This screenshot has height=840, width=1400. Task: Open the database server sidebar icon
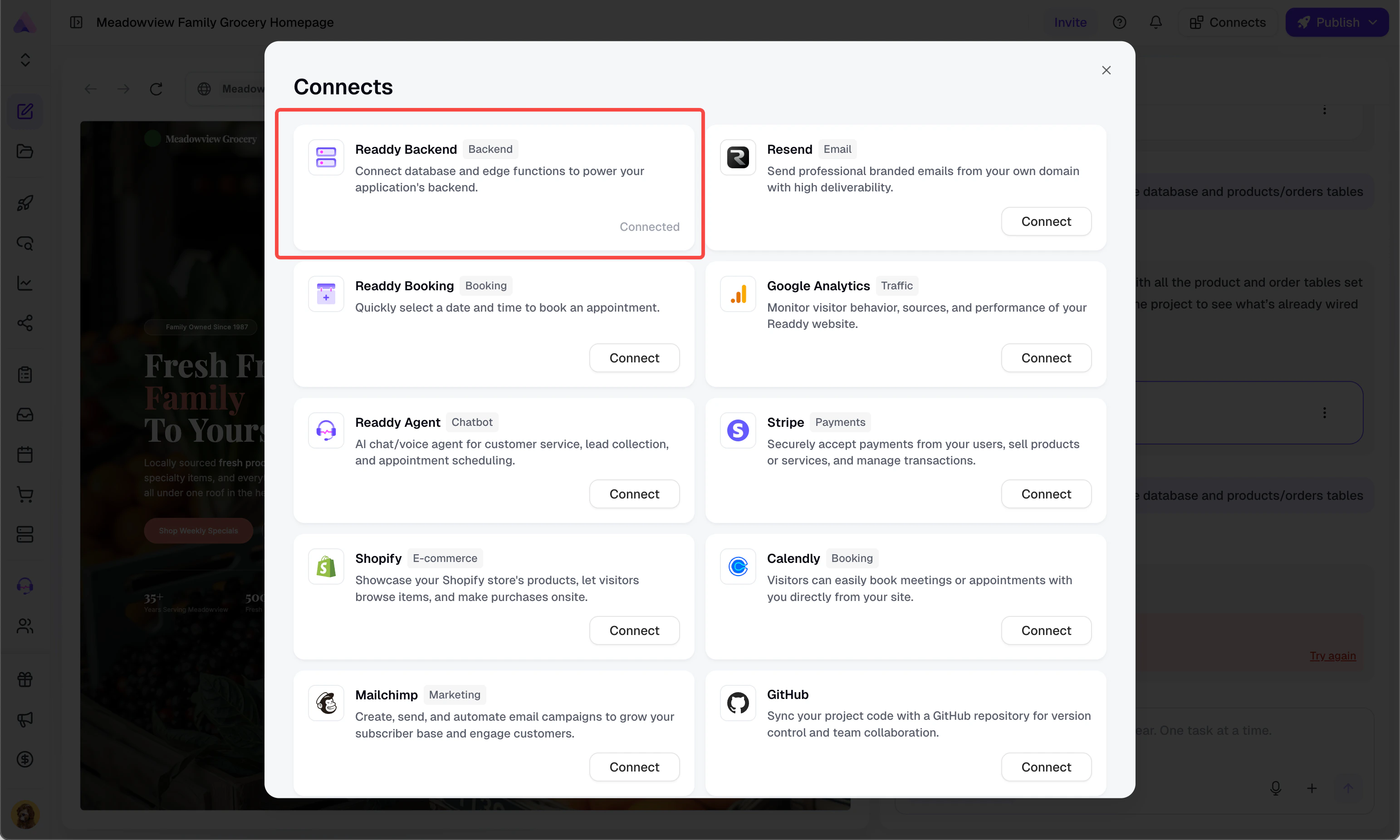(25, 534)
